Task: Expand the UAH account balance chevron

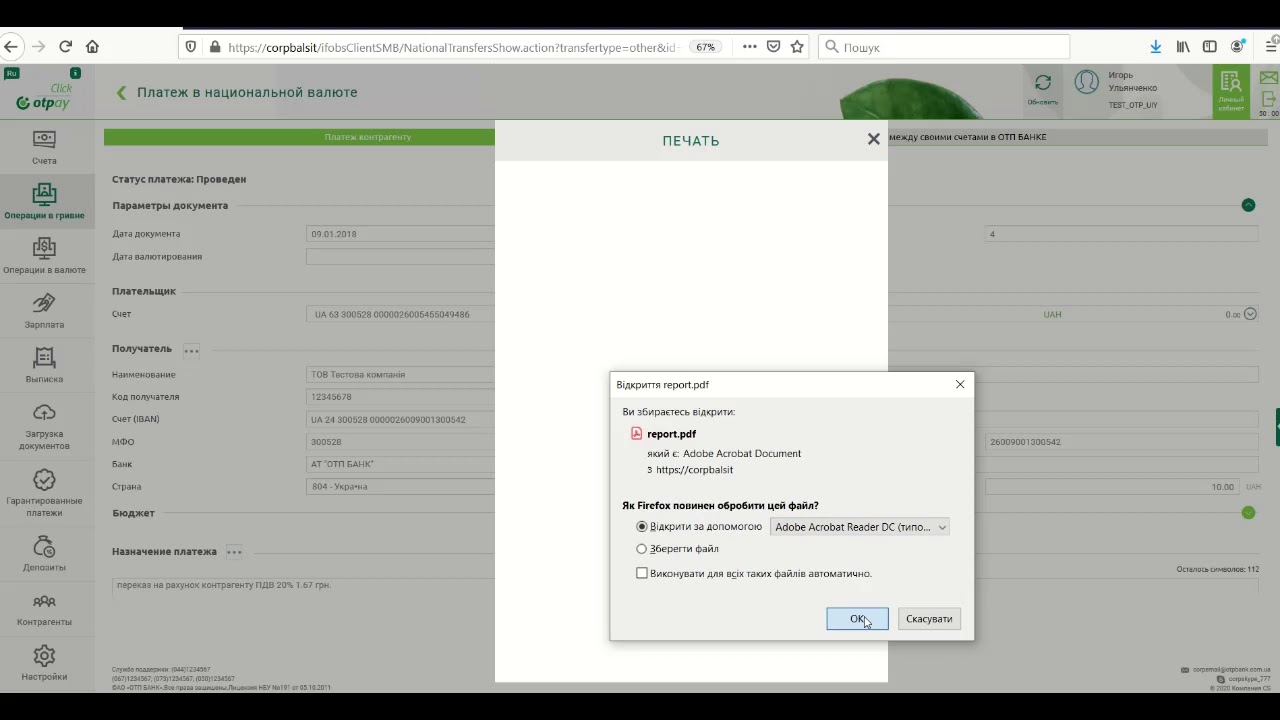Action: click(x=1250, y=314)
